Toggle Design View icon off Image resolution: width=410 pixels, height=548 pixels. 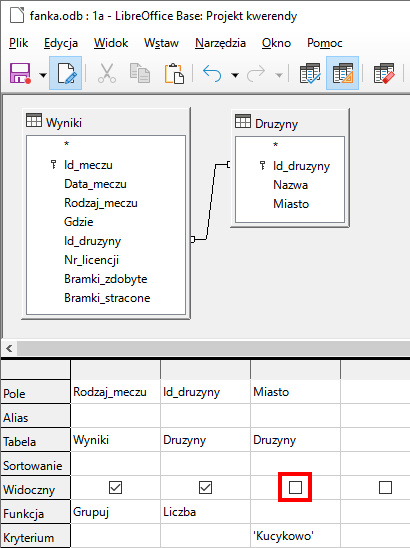343,73
